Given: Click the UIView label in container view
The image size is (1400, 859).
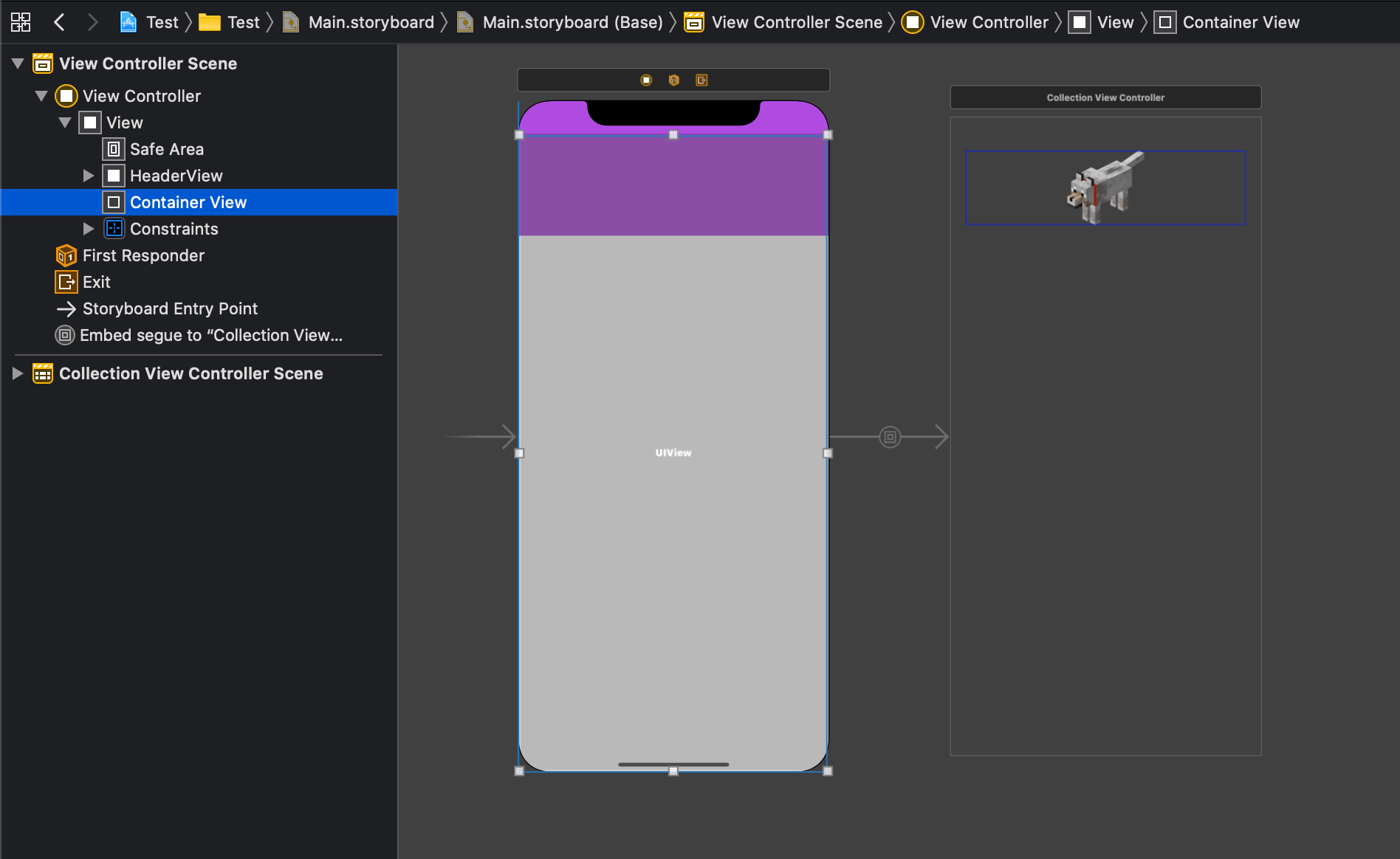Looking at the screenshot, I should pyautogui.click(x=673, y=452).
